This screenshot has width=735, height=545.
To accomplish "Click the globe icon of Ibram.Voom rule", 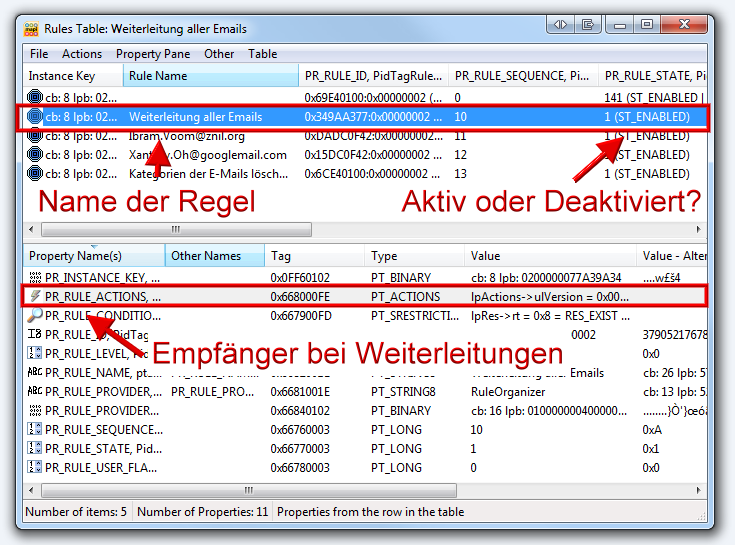I will [35, 136].
